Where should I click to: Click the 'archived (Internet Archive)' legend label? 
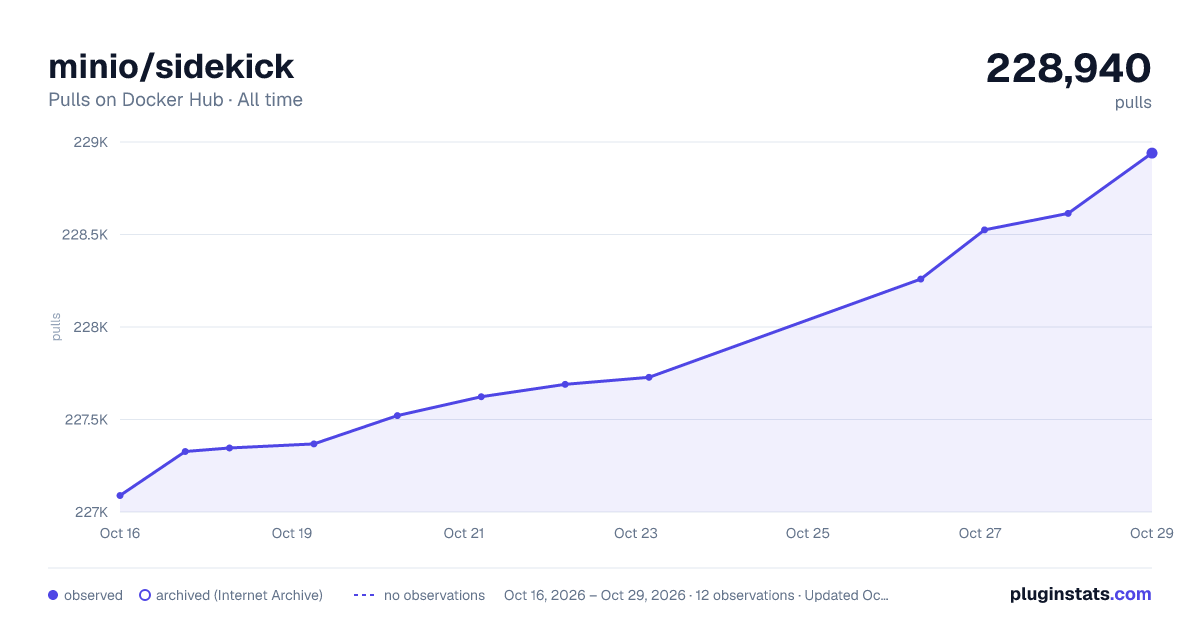click(239, 595)
